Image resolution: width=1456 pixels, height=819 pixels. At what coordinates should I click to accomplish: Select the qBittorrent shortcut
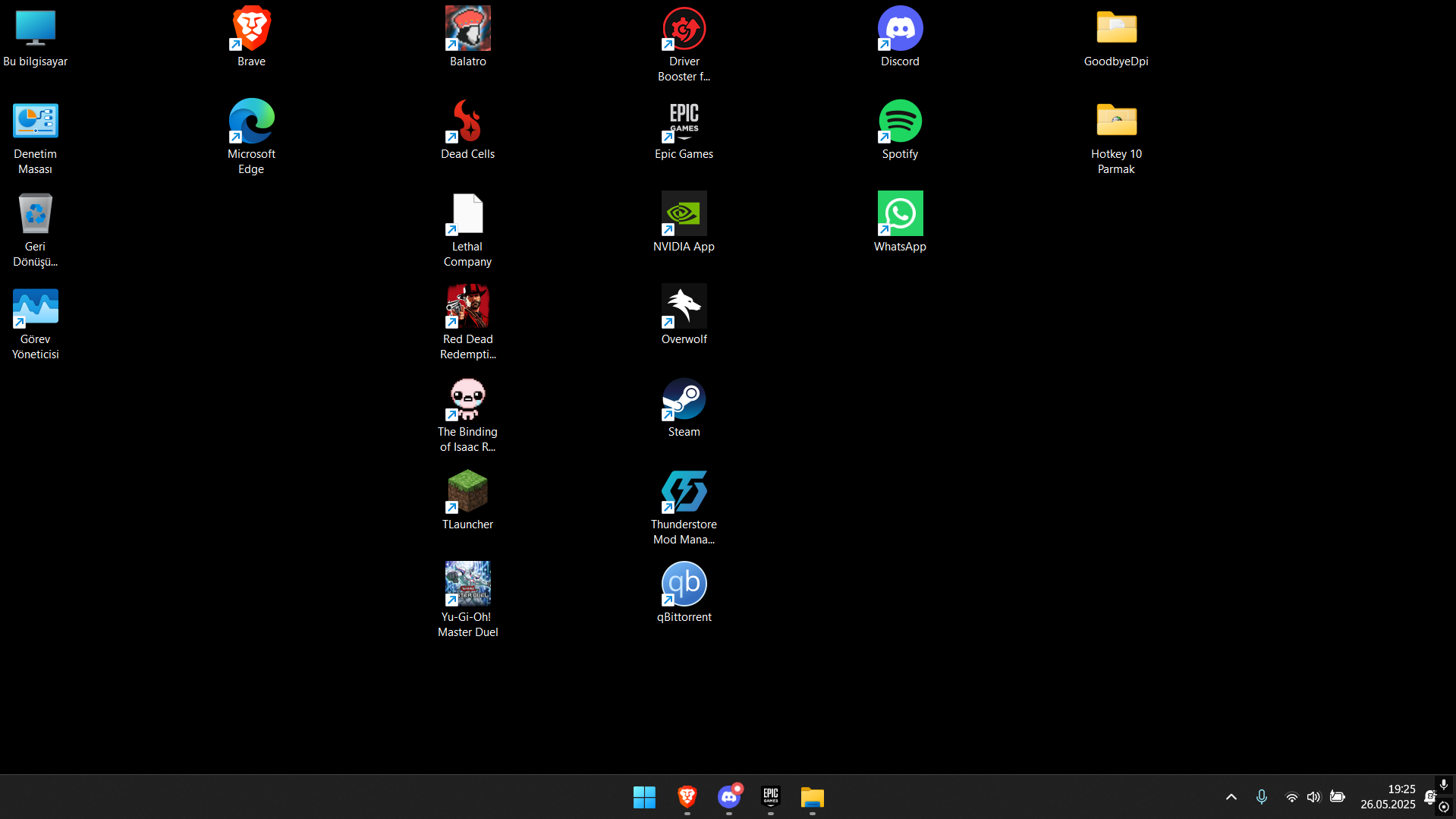point(684,594)
